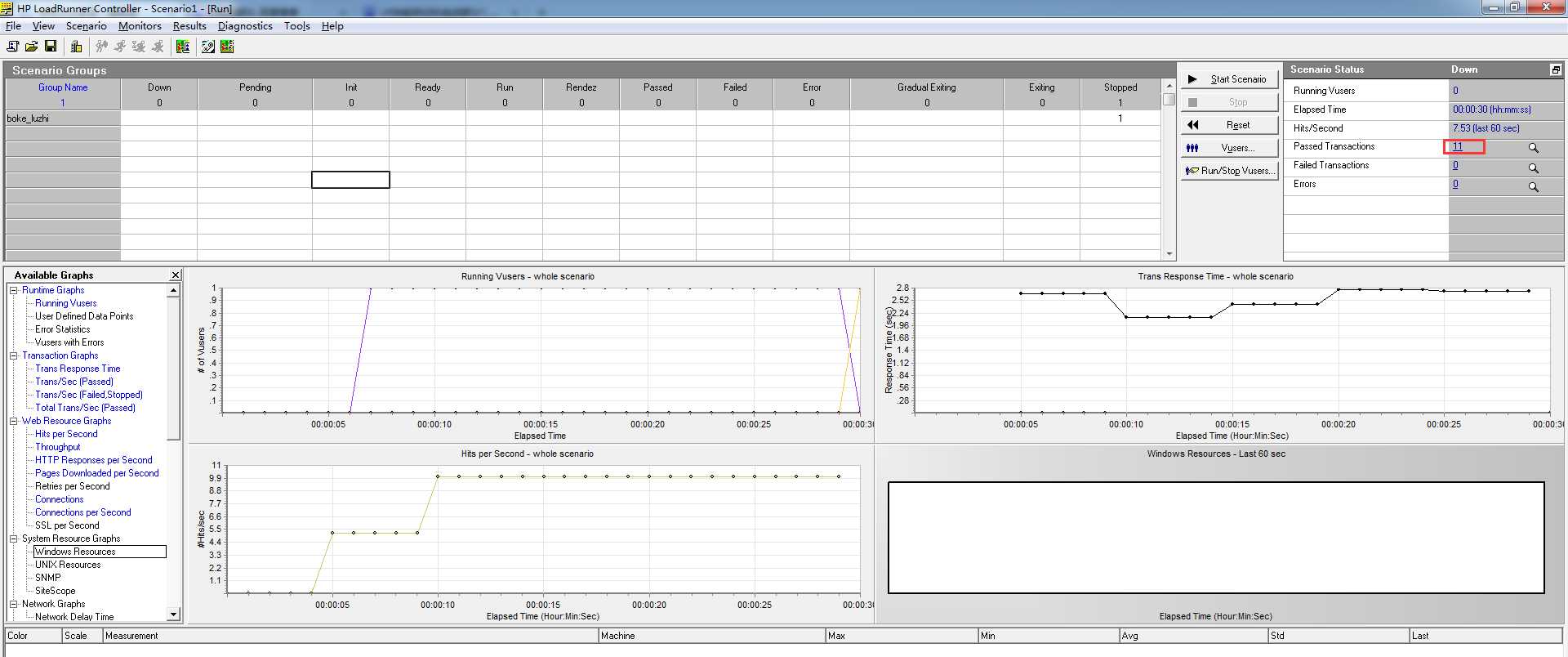The width and height of the screenshot is (1568, 657).
Task: Open the Help menu
Action: (332, 26)
